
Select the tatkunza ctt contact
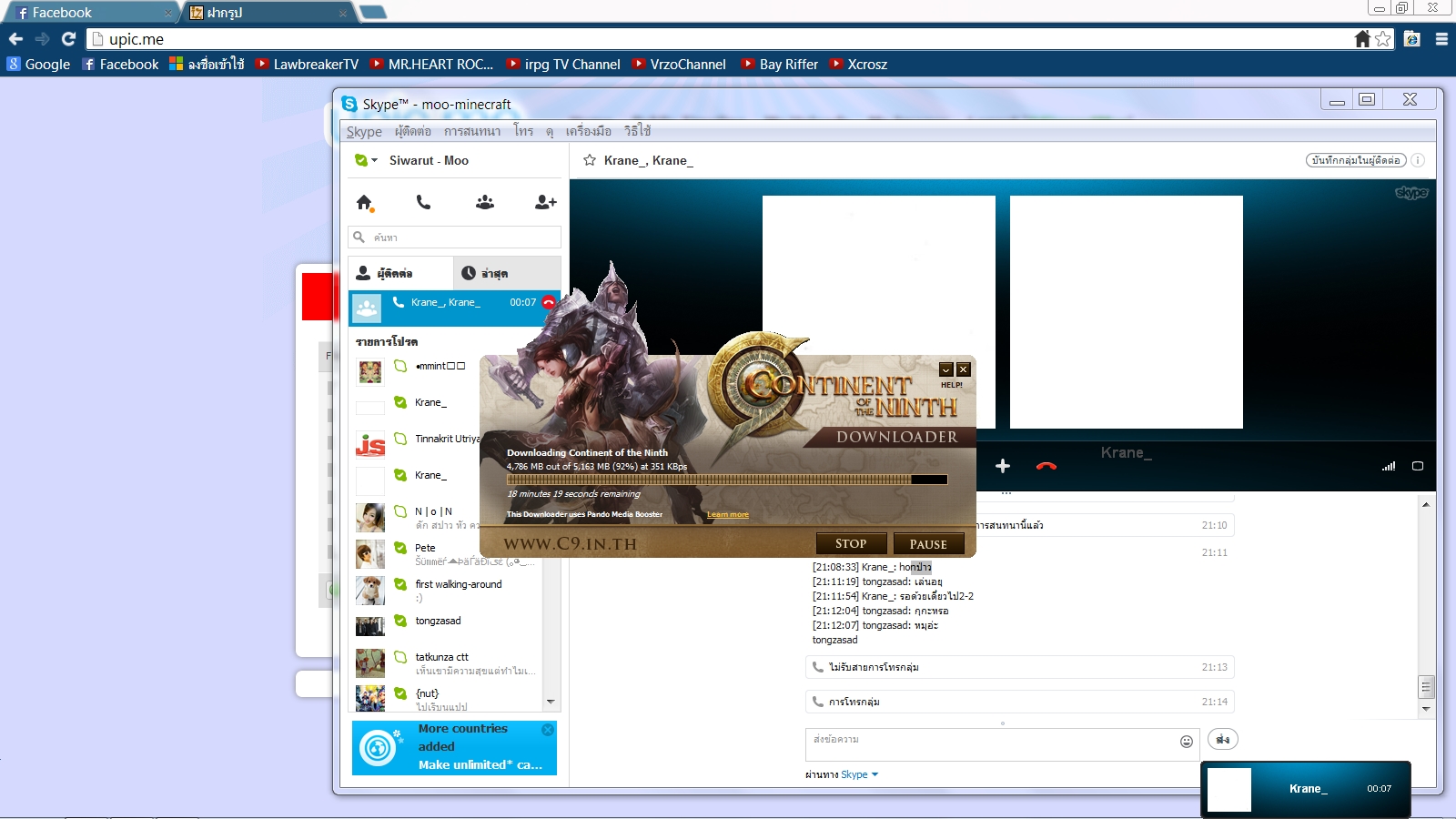(x=446, y=663)
